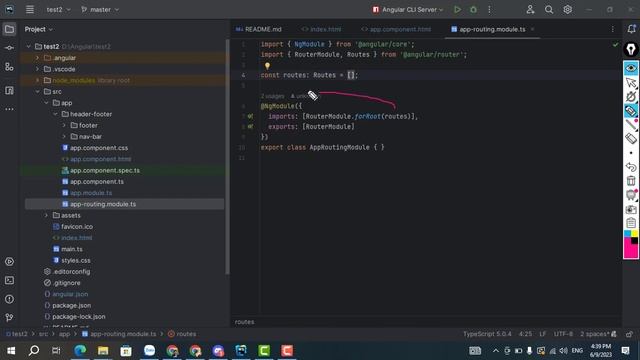
Task: Collapse the src folder
Action: 38,91
